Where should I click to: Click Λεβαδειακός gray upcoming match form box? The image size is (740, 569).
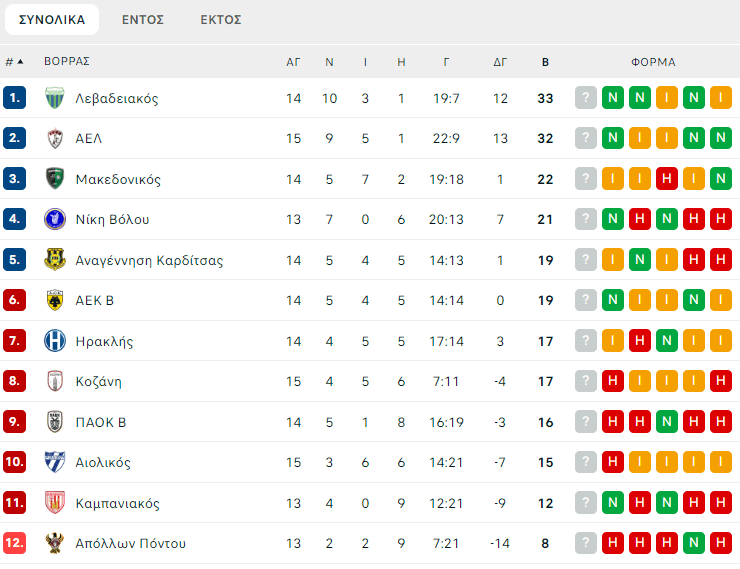coord(586,98)
